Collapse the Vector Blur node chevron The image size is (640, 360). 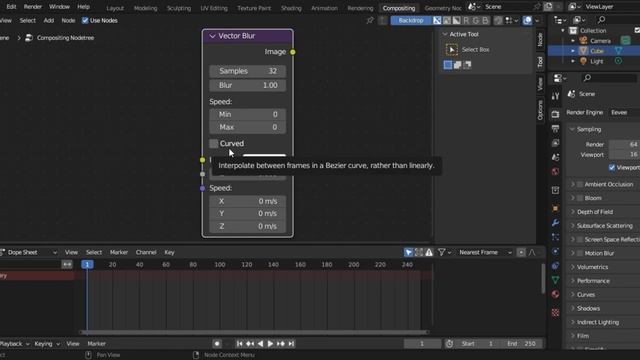tap(212, 36)
